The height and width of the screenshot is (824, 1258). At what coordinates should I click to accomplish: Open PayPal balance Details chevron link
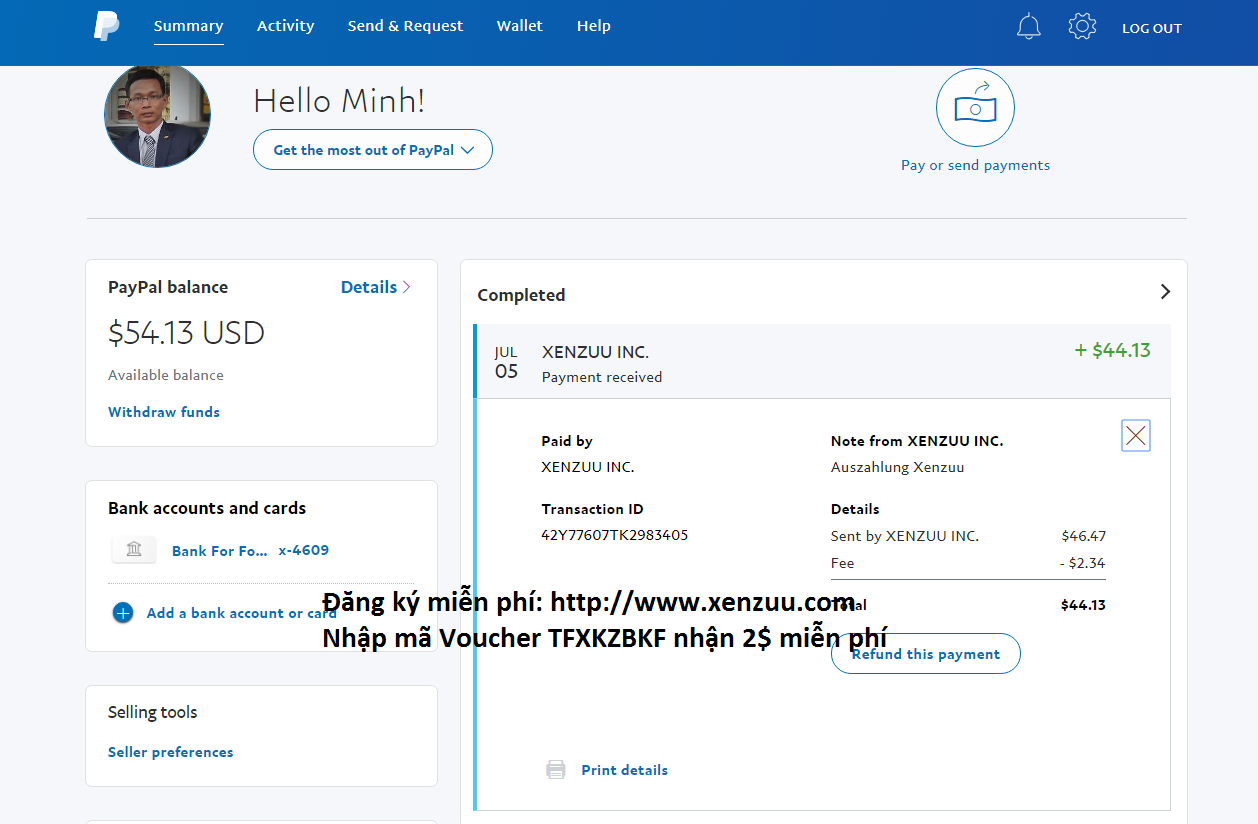376,287
